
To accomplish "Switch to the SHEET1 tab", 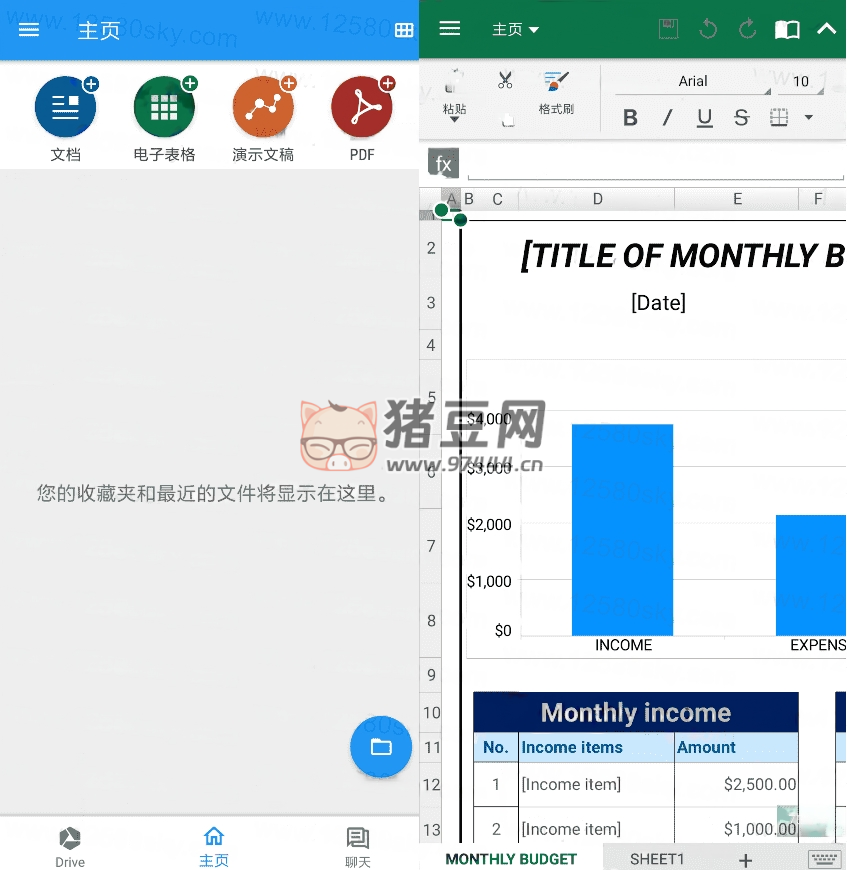I will [657, 859].
